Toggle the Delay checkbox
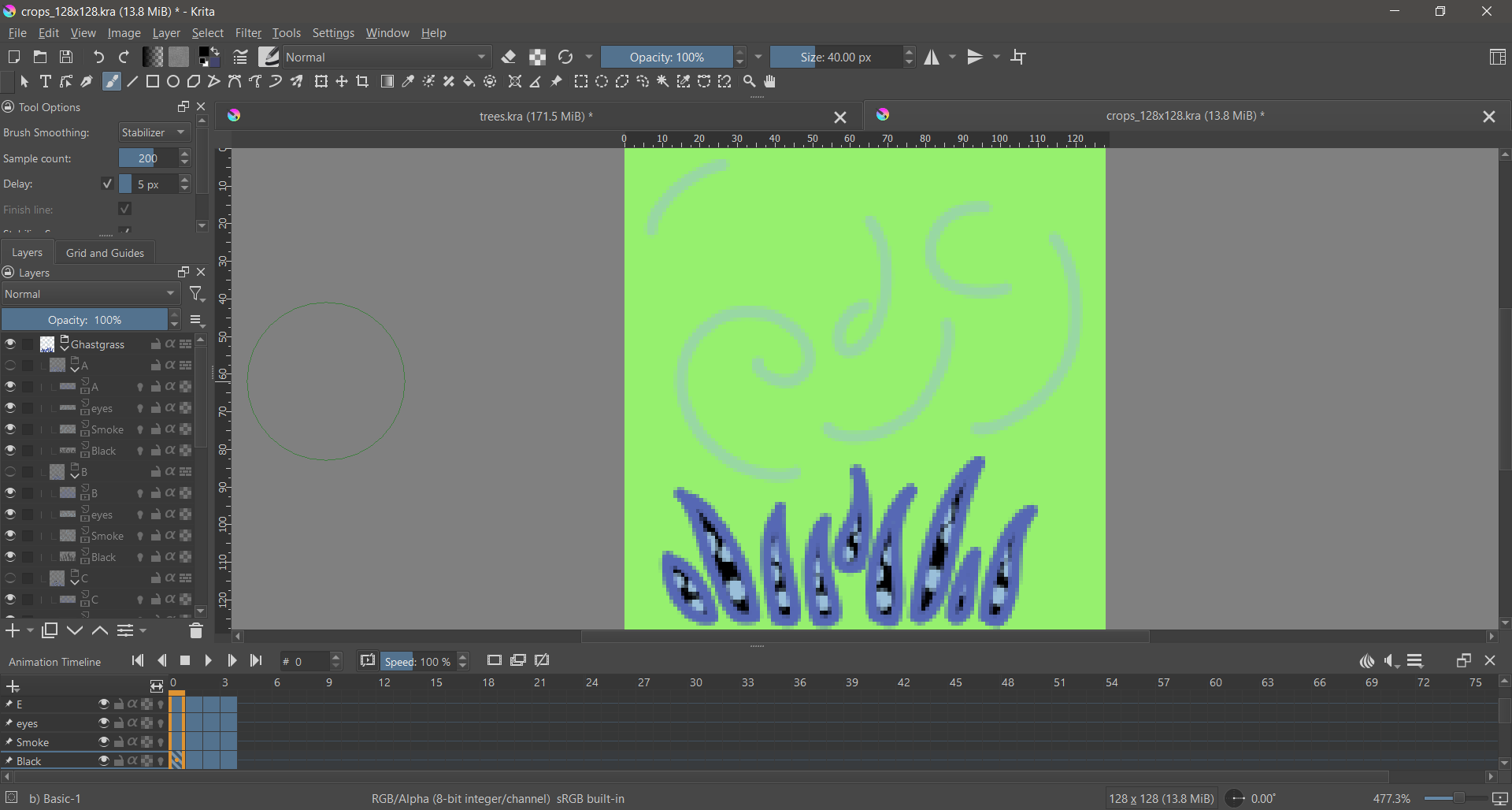Screen dimensions: 1512x810 (108, 184)
